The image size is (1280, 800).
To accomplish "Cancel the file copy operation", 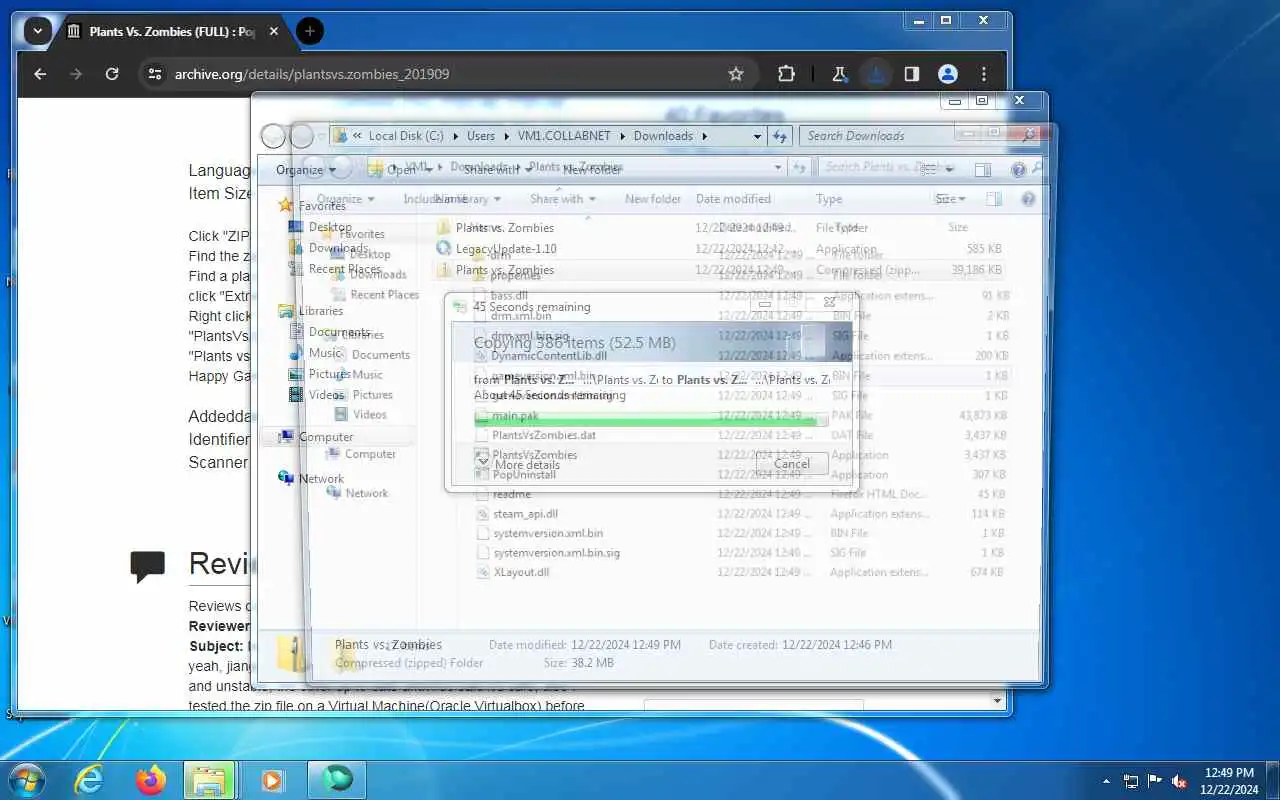I will coord(791,463).
